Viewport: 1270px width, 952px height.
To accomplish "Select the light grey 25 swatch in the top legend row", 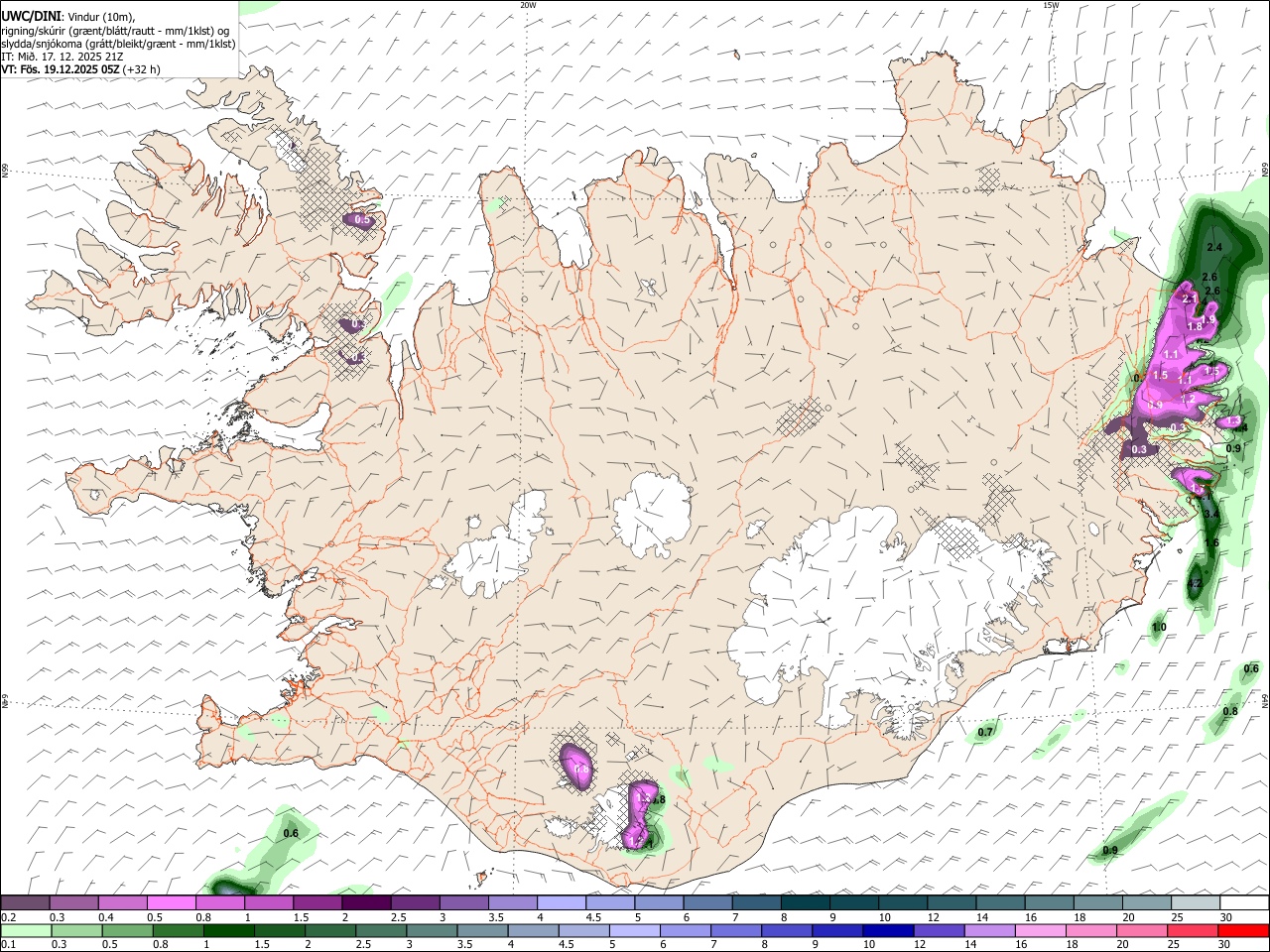I will click(1196, 902).
